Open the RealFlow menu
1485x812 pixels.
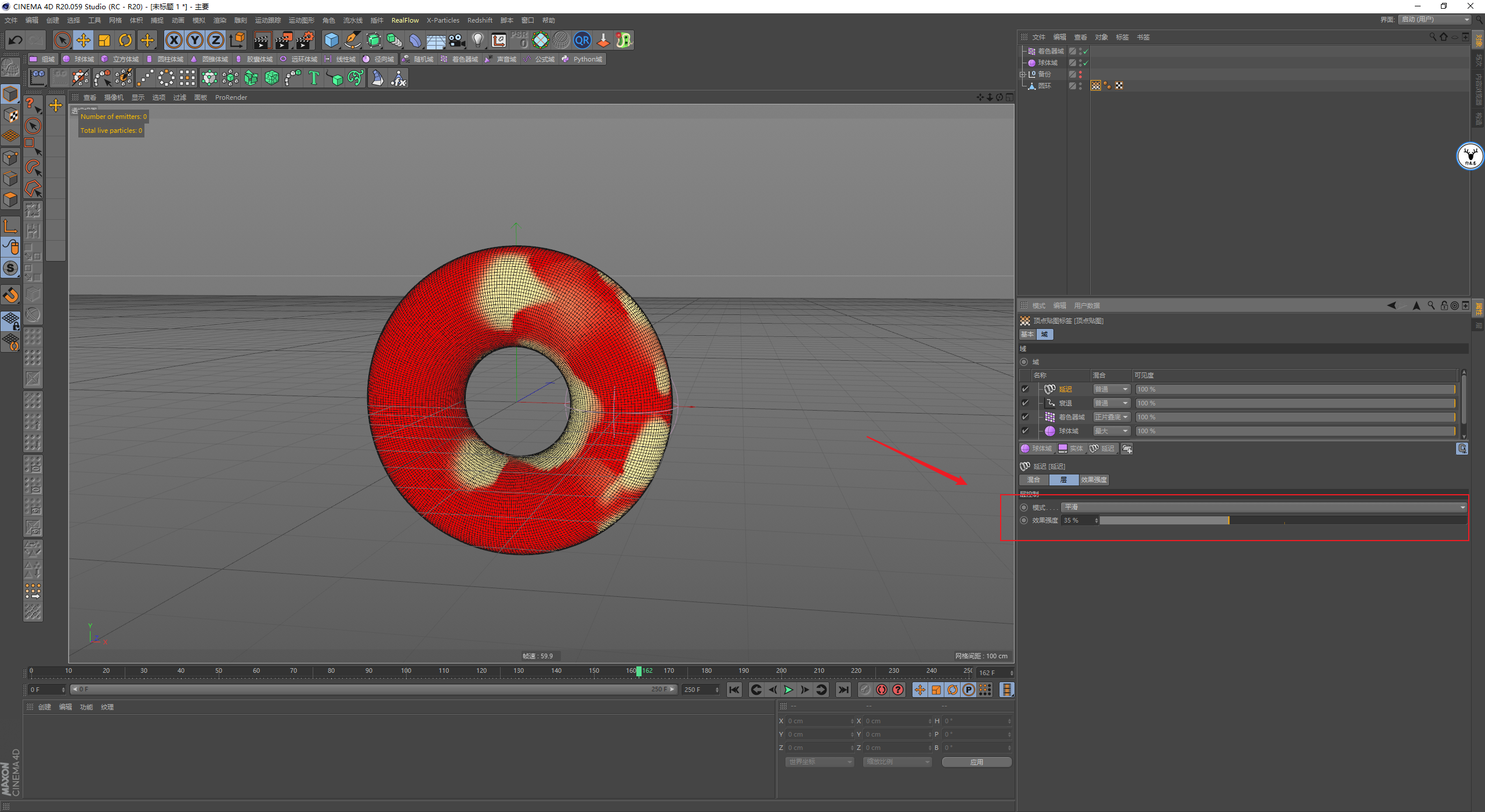(x=405, y=20)
